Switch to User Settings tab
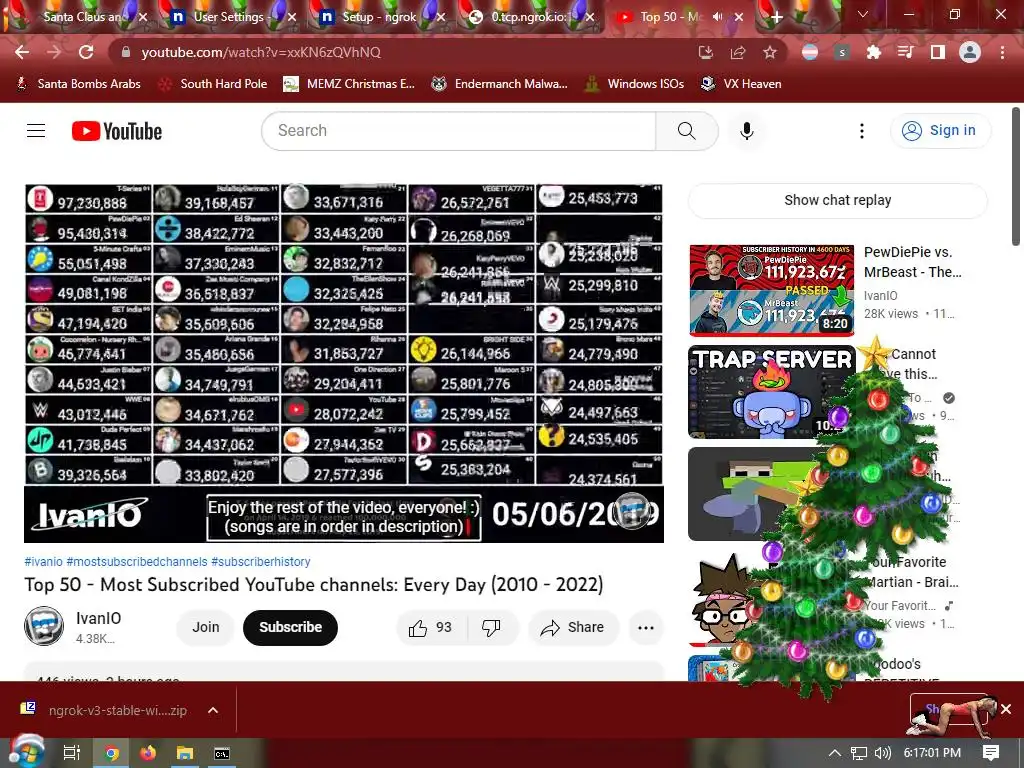The image size is (1024, 768). coord(229,17)
